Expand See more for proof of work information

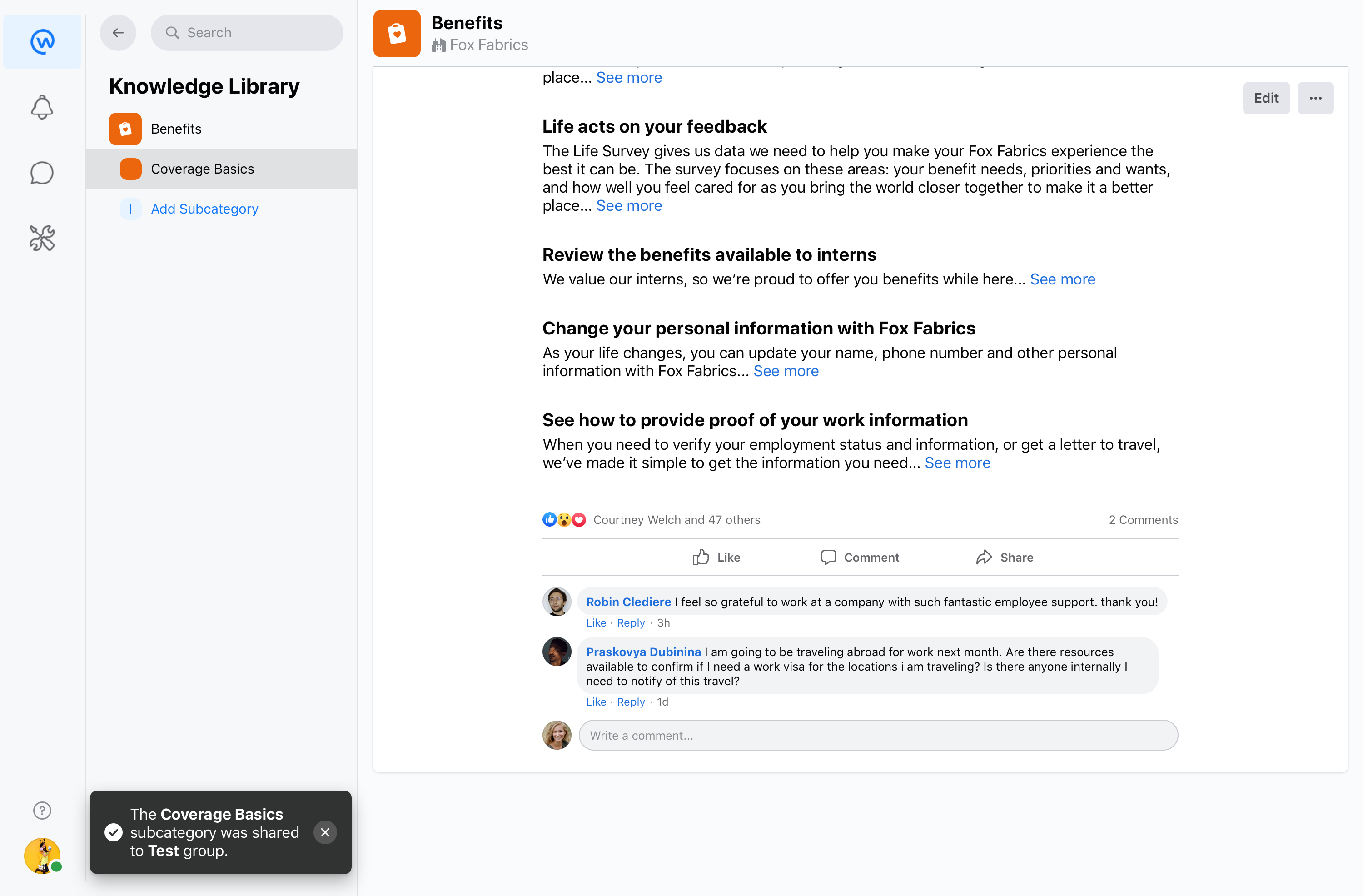coord(958,463)
